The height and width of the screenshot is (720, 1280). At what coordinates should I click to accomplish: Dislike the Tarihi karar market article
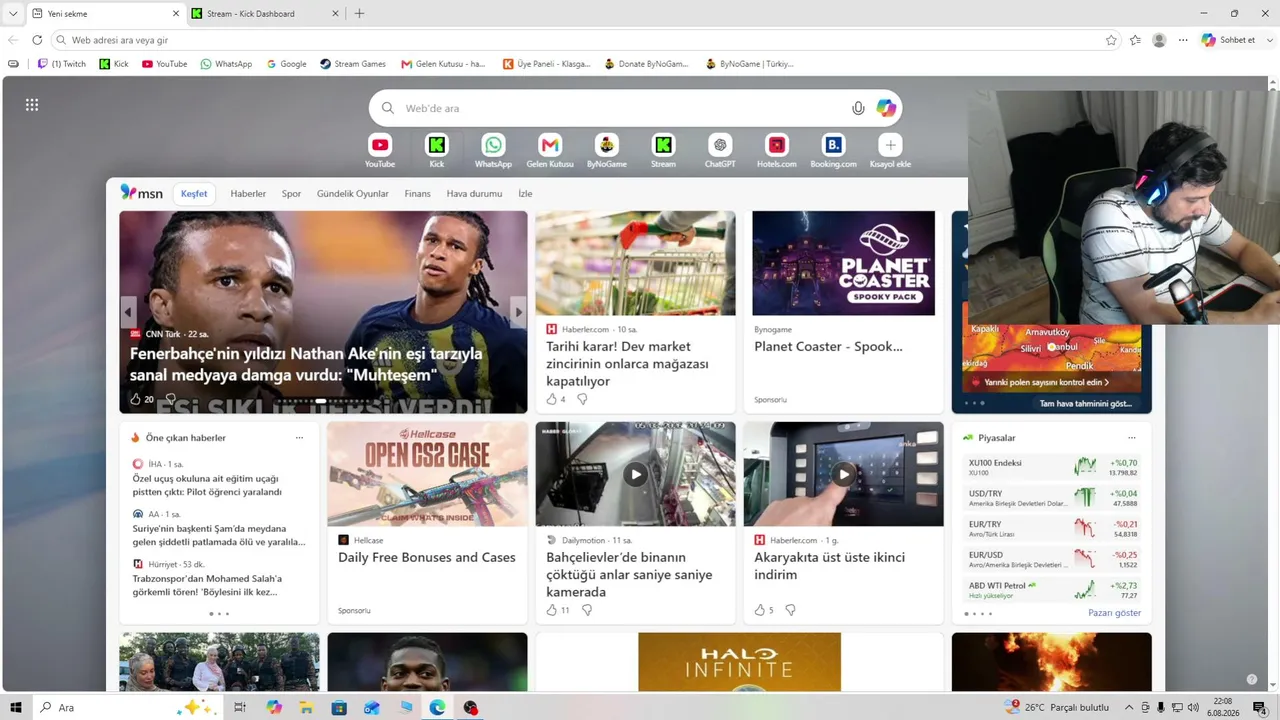click(582, 399)
